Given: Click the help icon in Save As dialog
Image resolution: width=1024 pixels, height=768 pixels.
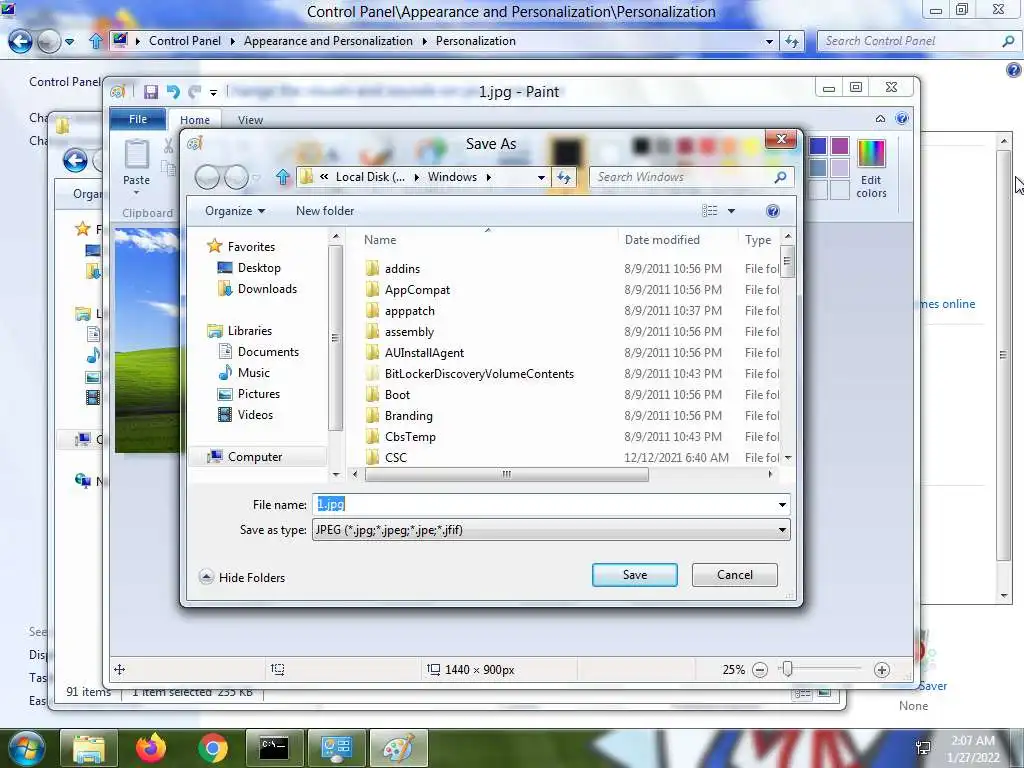Looking at the screenshot, I should [x=773, y=211].
